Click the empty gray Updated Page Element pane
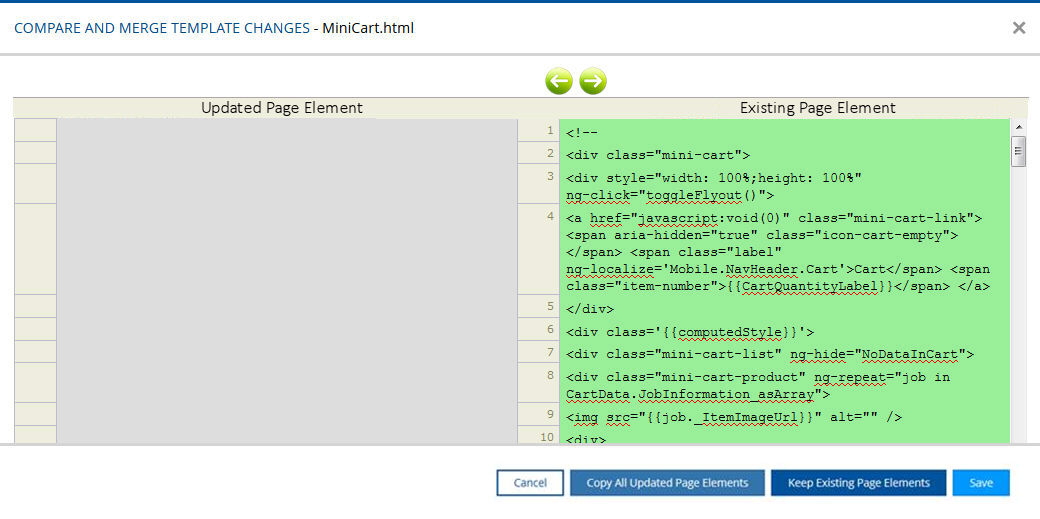Image resolution: width=1040 pixels, height=519 pixels. pyautogui.click(x=286, y=280)
